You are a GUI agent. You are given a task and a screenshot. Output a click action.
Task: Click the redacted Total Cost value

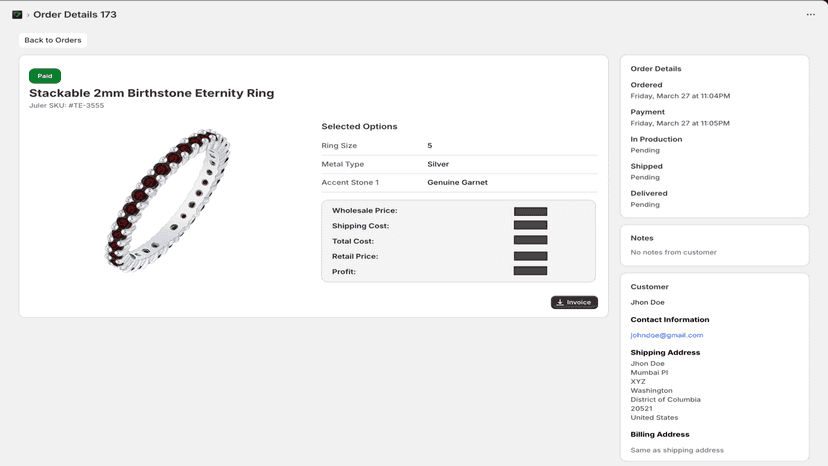(x=531, y=240)
